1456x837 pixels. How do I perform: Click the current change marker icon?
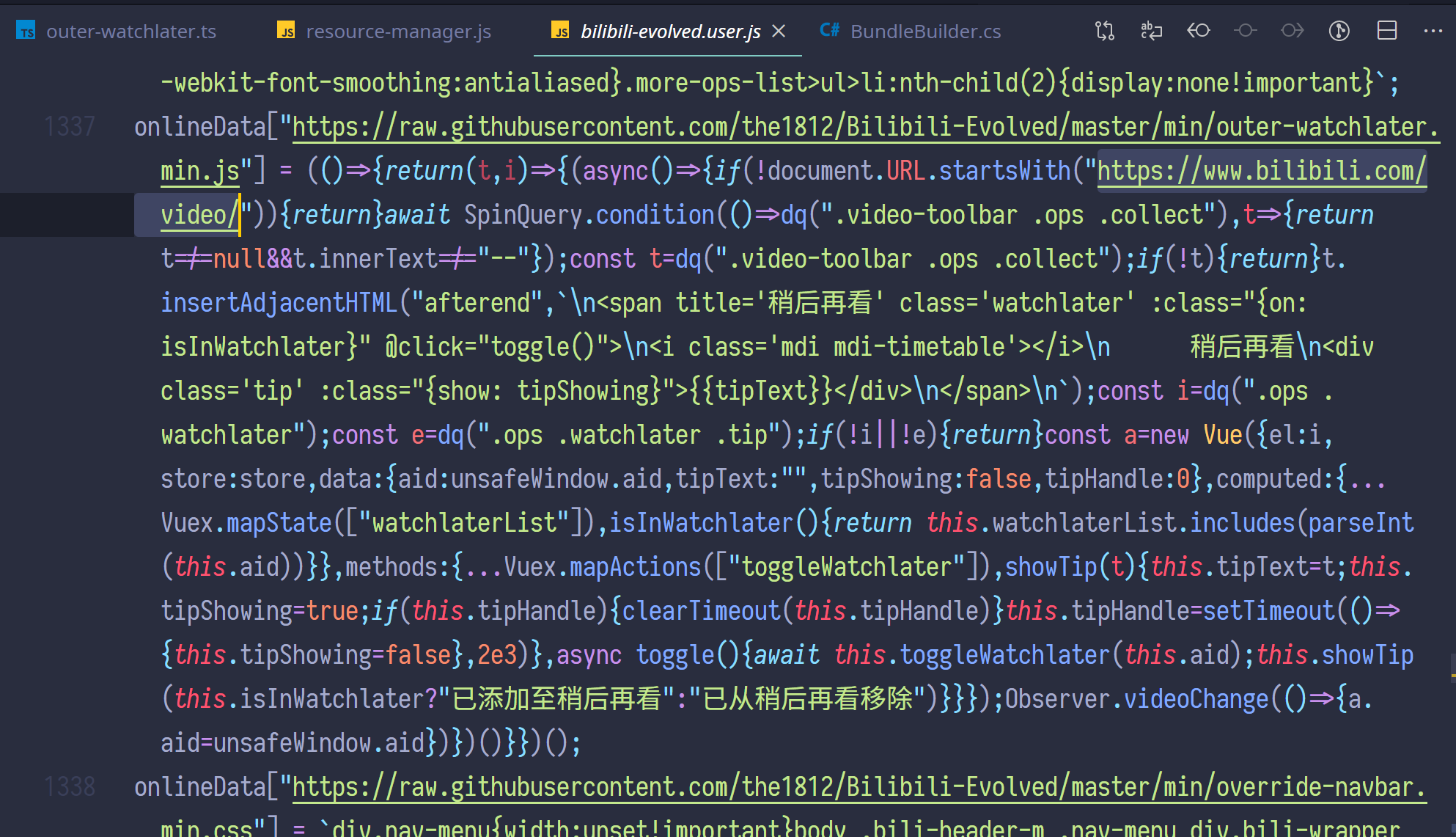pos(1245,31)
